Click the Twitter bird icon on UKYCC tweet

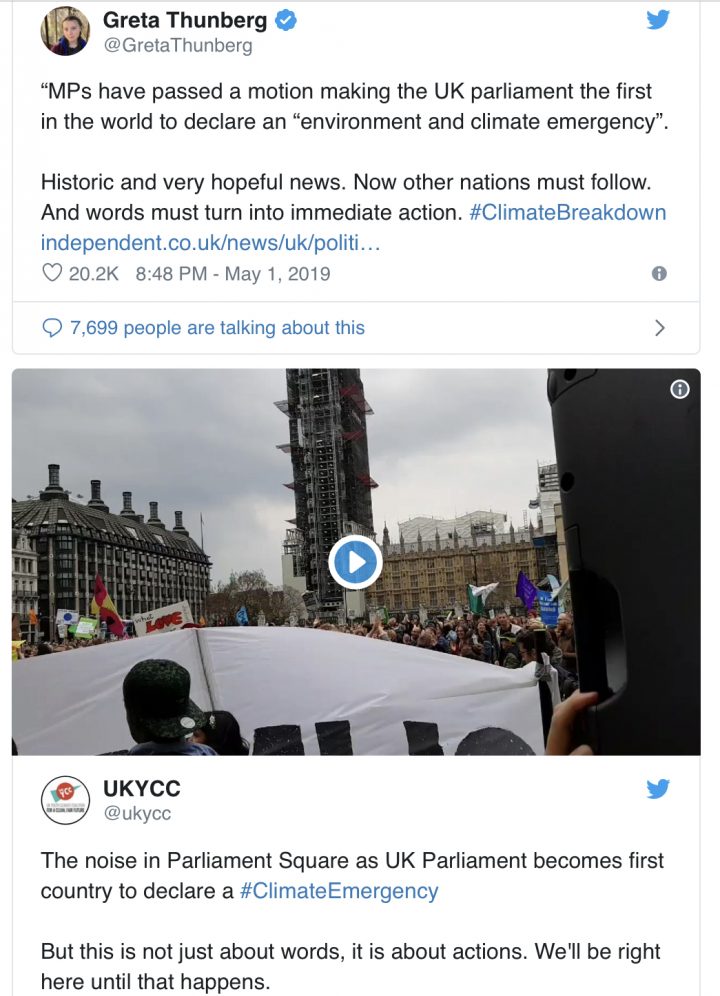658,789
